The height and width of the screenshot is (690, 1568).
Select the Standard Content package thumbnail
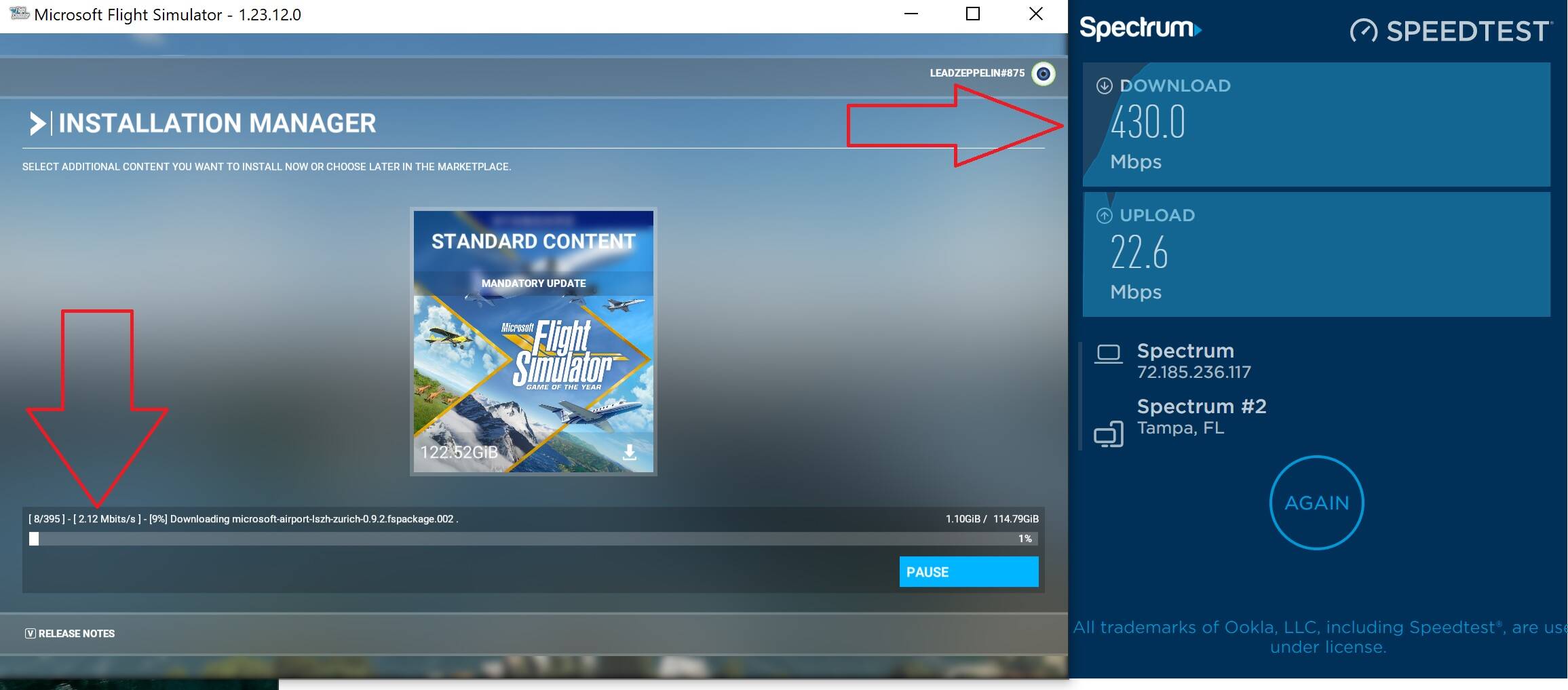(533, 341)
